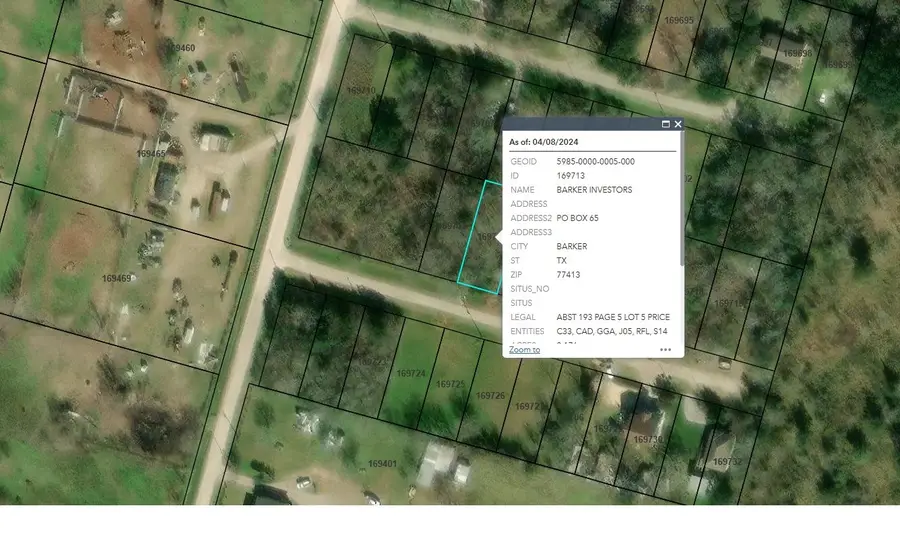900x539 pixels.
Task: Open the popup's three-dot more options menu
Action: (666, 350)
